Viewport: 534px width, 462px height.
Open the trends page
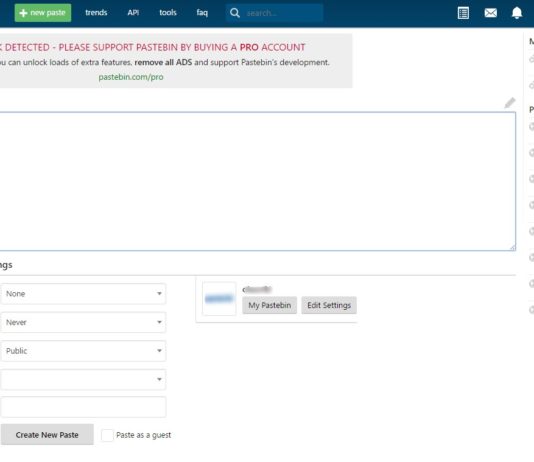(96, 13)
